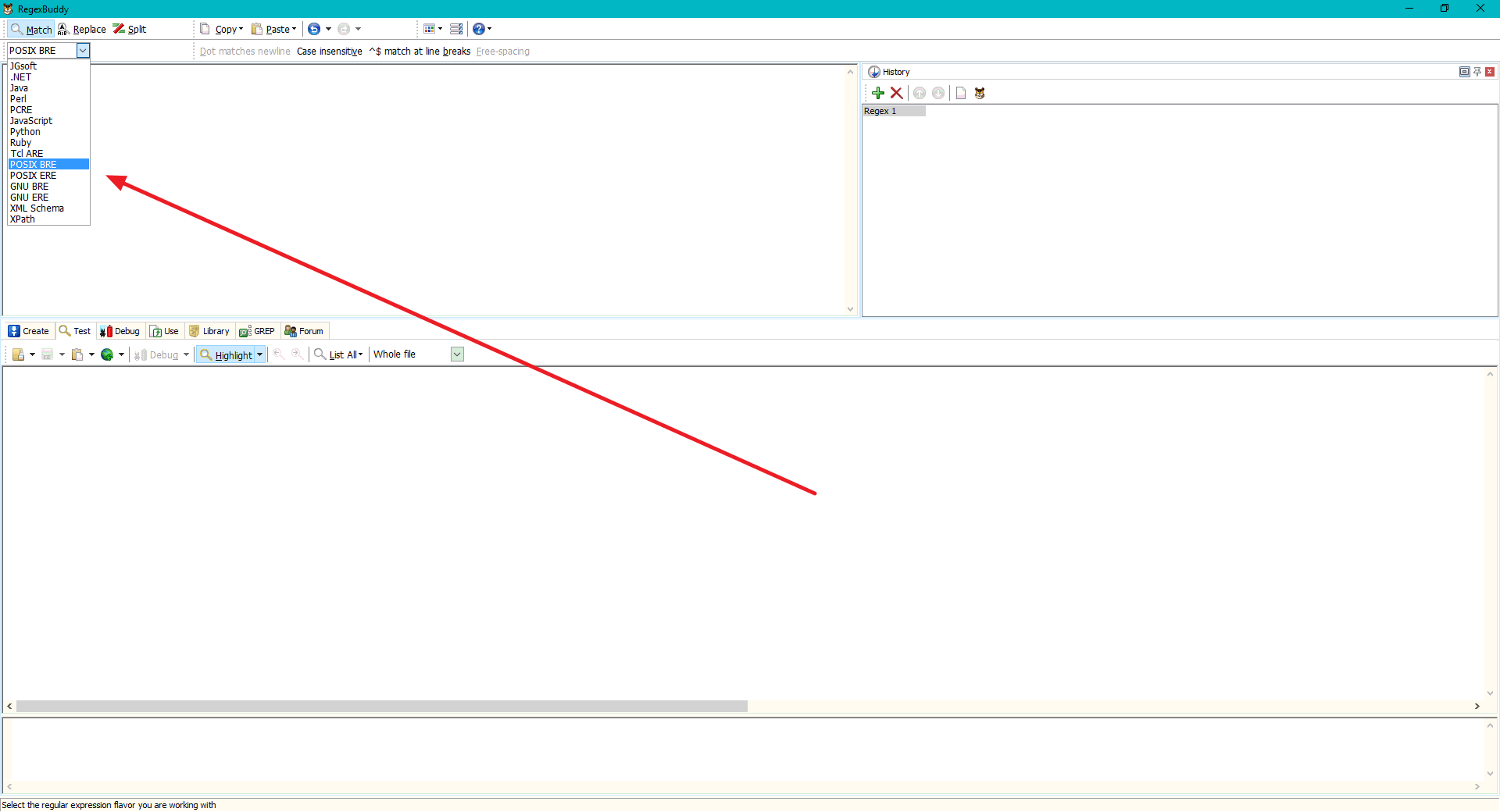
Task: Close the History panel
Action: [1490, 72]
